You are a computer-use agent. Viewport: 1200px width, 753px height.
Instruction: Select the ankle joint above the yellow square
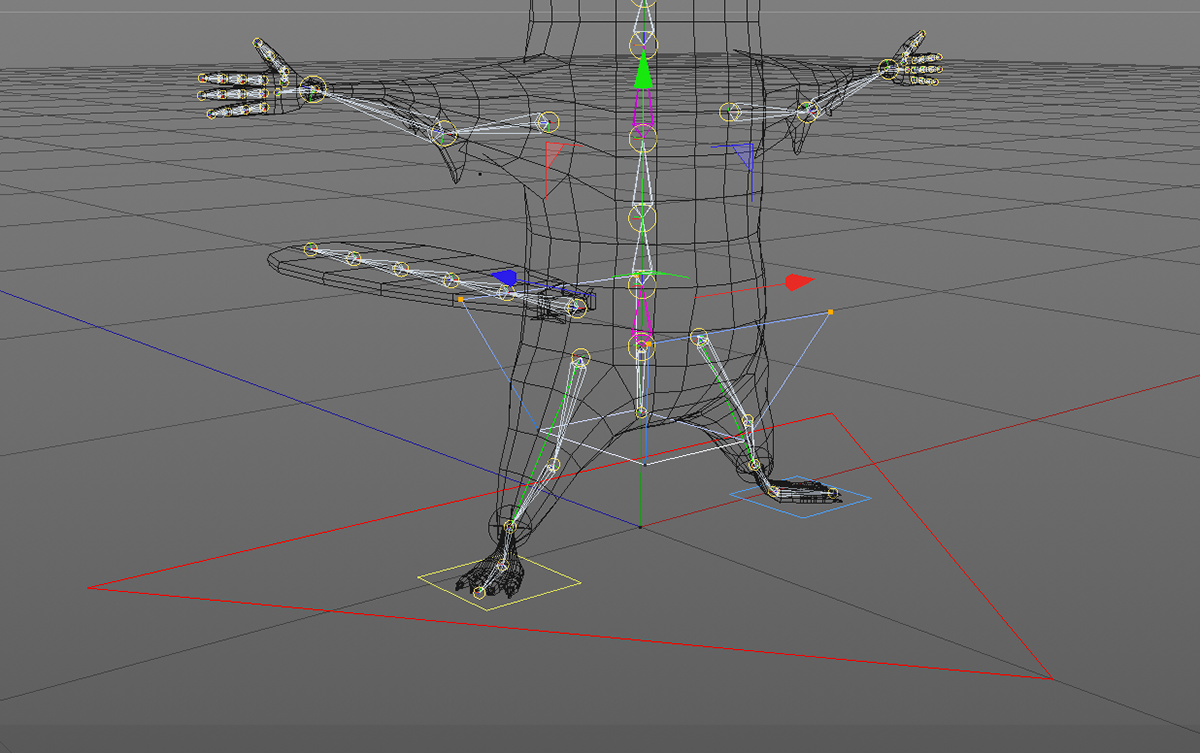click(511, 526)
